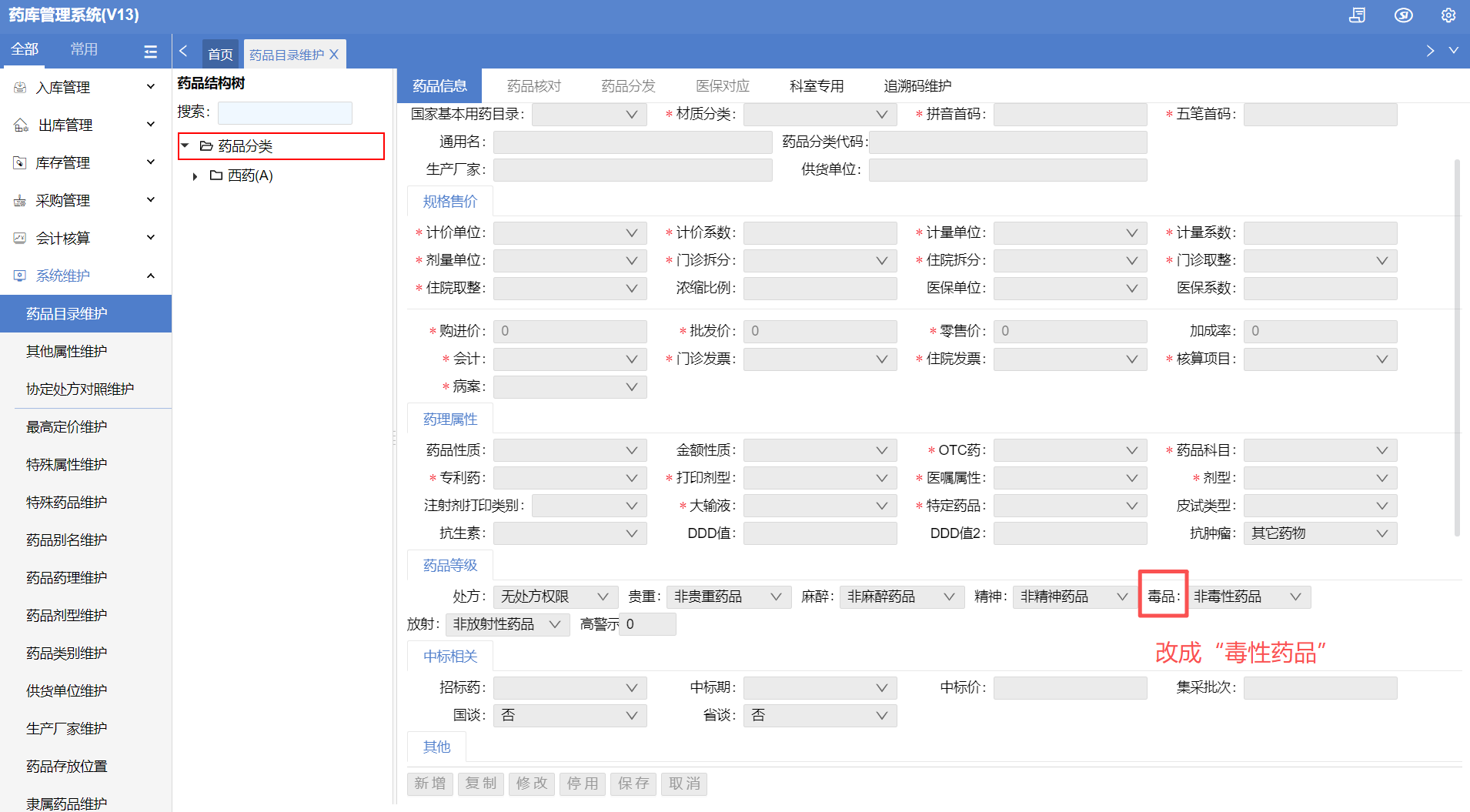Open the 国谈 dropdown

pyautogui.click(x=570, y=716)
